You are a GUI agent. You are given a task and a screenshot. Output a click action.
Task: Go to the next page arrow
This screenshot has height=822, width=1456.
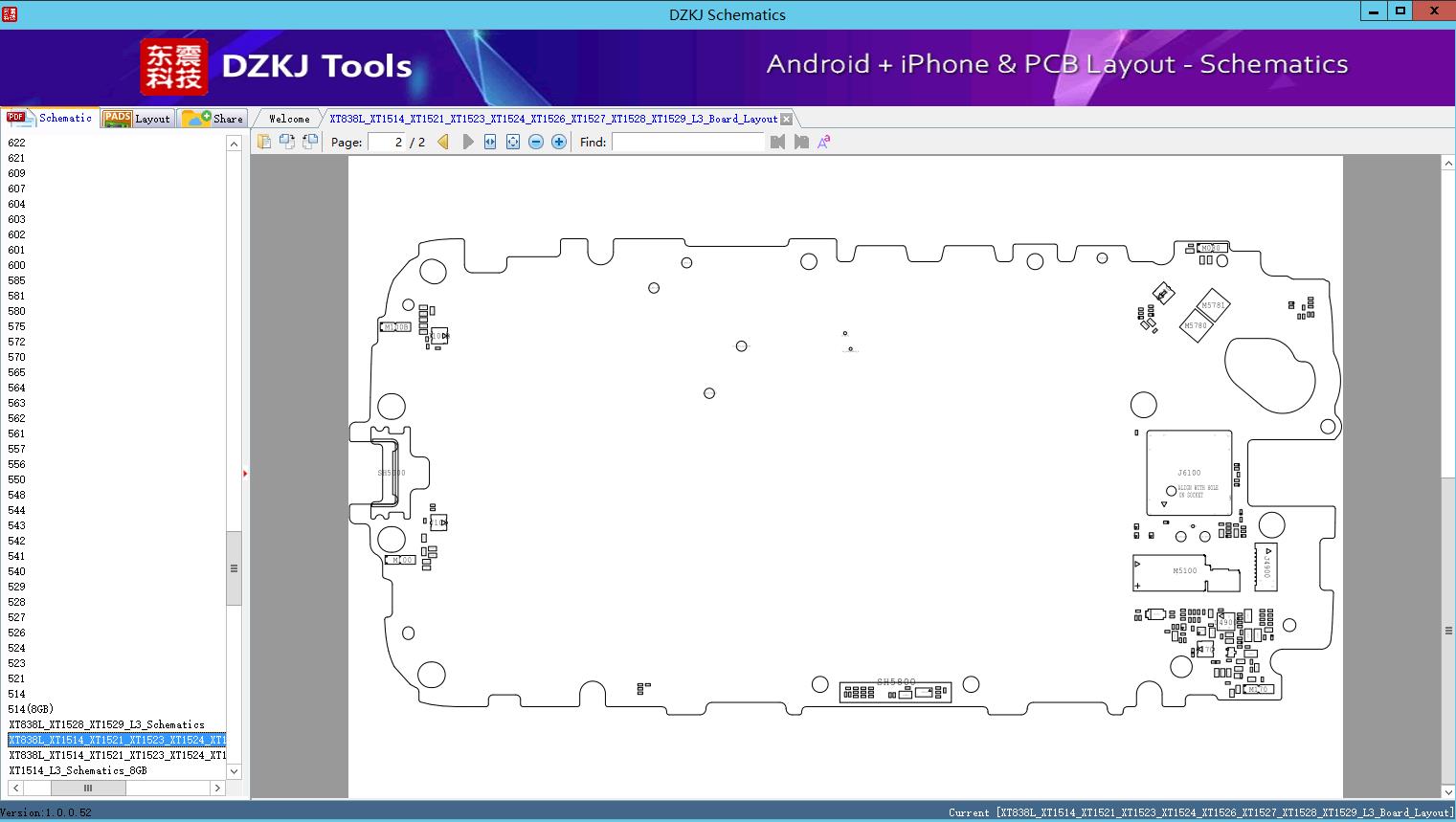tap(467, 142)
